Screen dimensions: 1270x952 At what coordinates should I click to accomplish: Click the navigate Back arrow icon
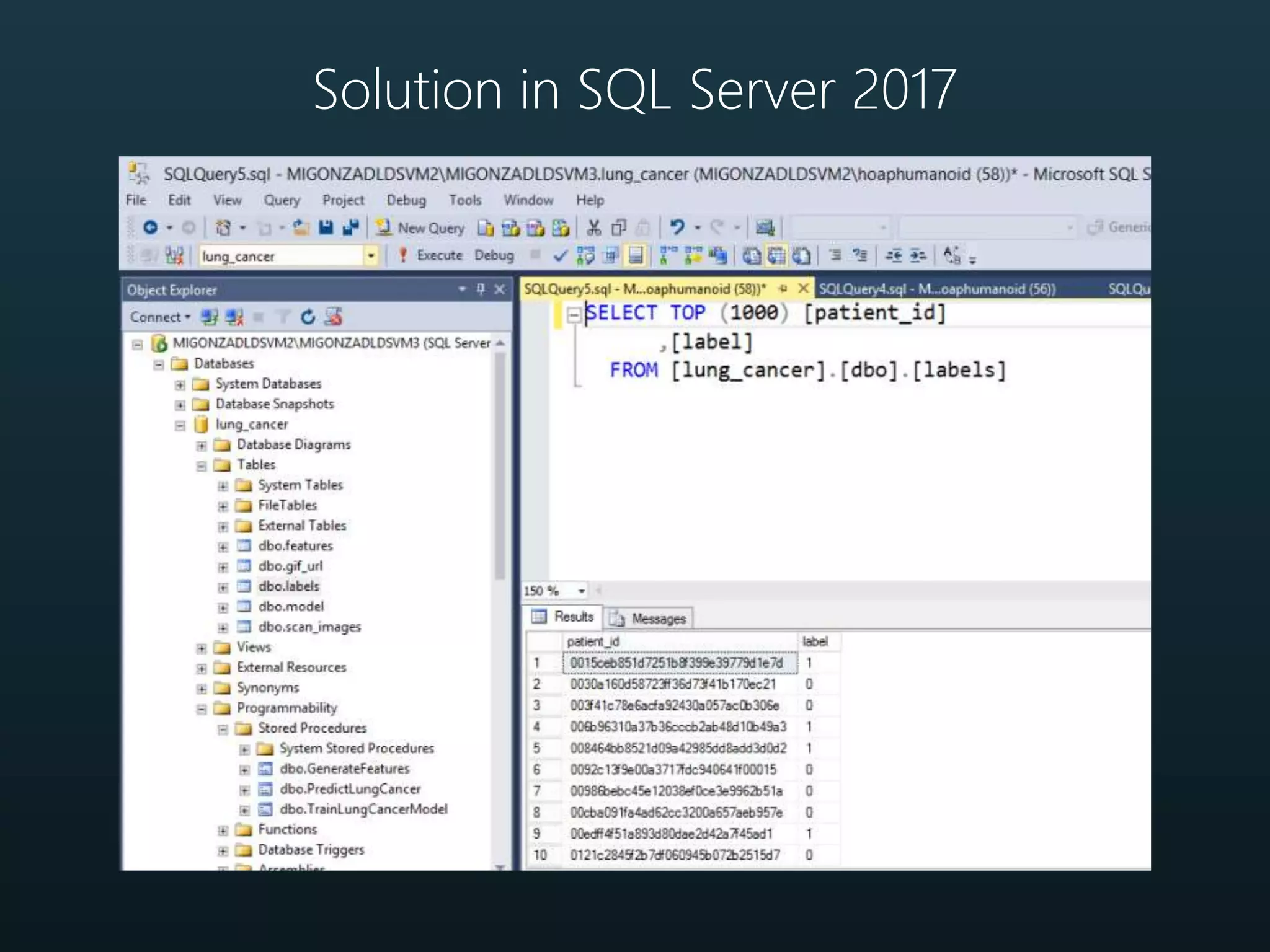click(x=151, y=227)
